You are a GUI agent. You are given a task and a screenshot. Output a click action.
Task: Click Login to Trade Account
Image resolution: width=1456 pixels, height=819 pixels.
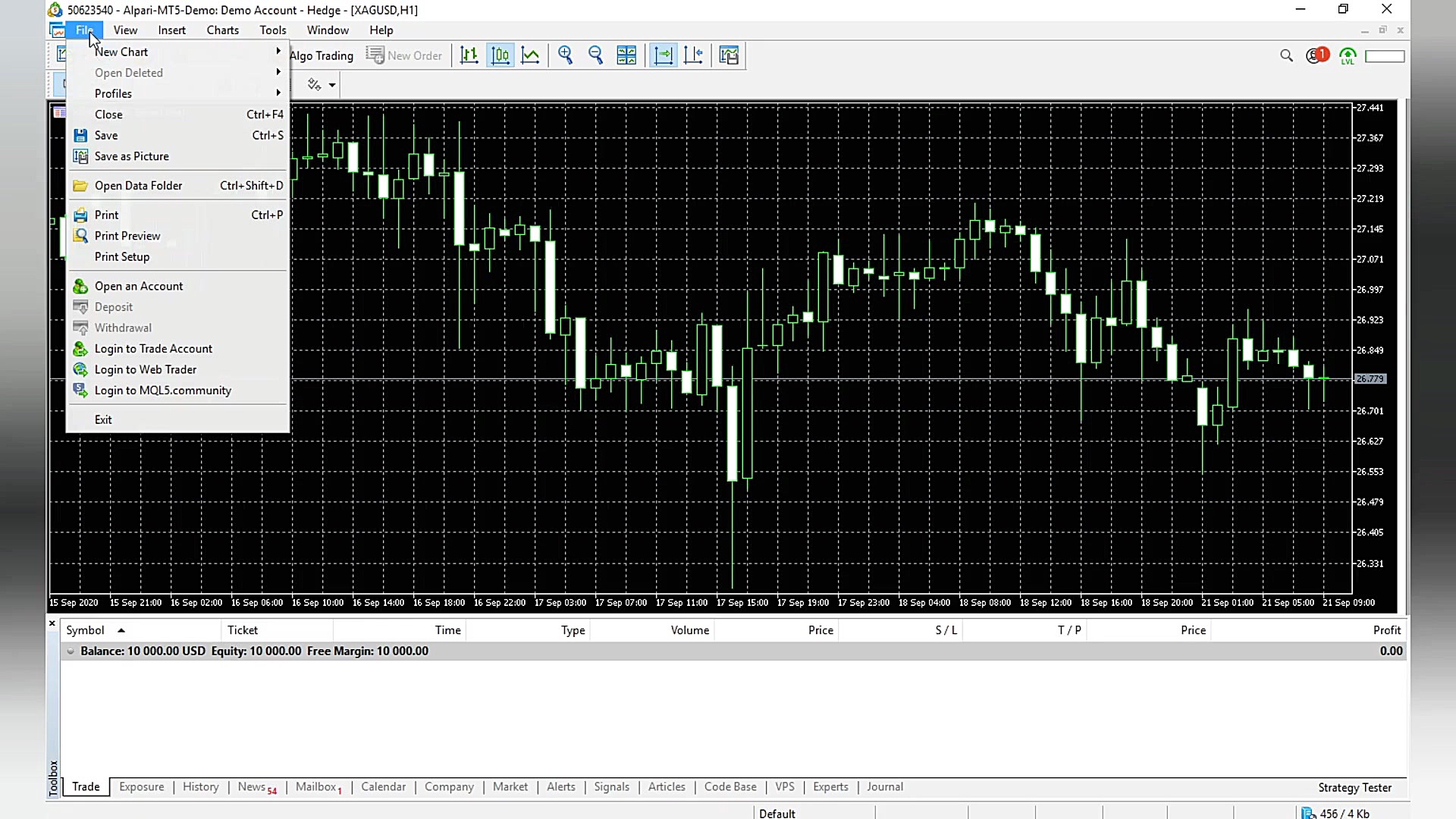(153, 349)
